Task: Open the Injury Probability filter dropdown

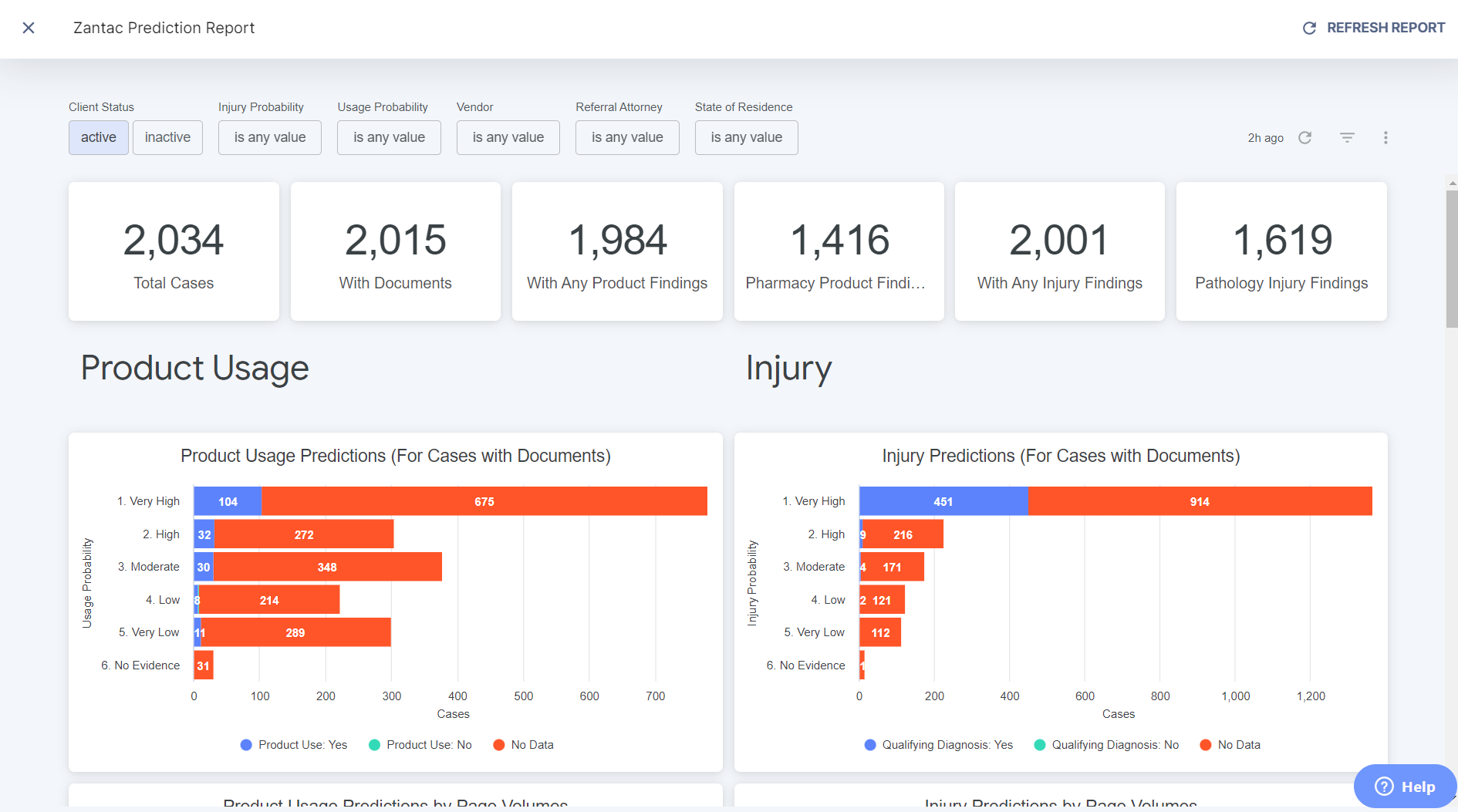Action: point(270,137)
